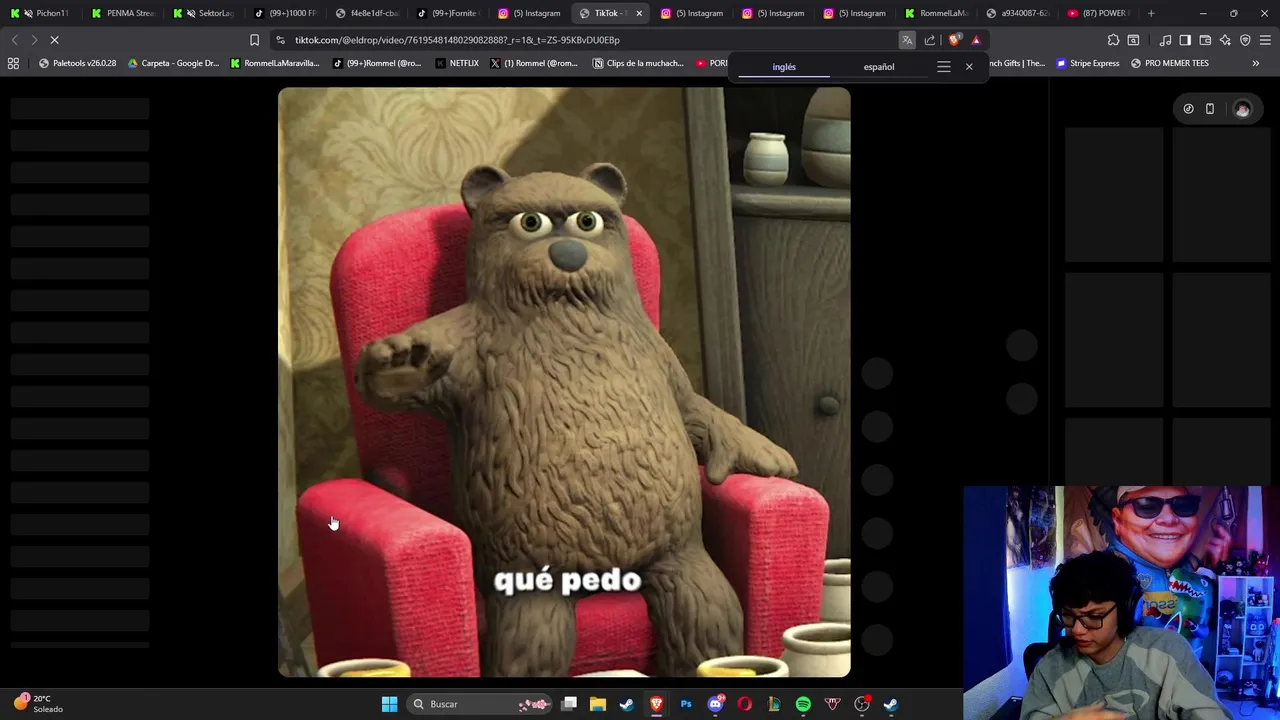1280x720 pixels.
Task: Open the tab search icon in the toolbar
Action: coord(1133,40)
